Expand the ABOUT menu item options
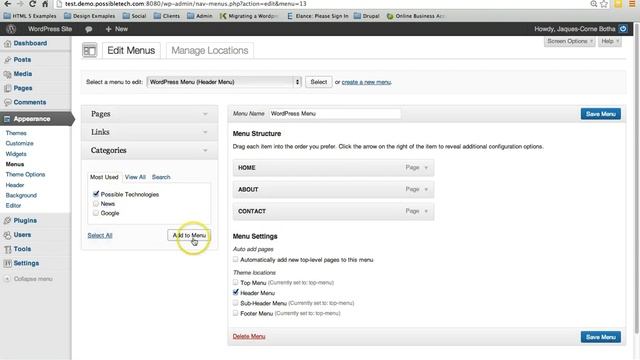 click(426, 189)
